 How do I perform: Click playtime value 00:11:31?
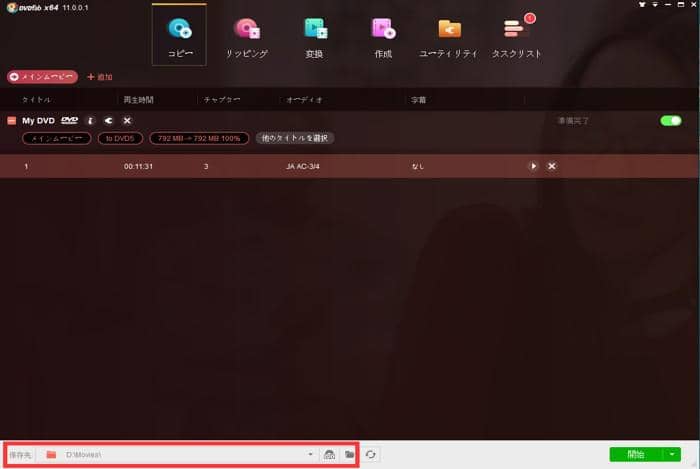click(138, 166)
